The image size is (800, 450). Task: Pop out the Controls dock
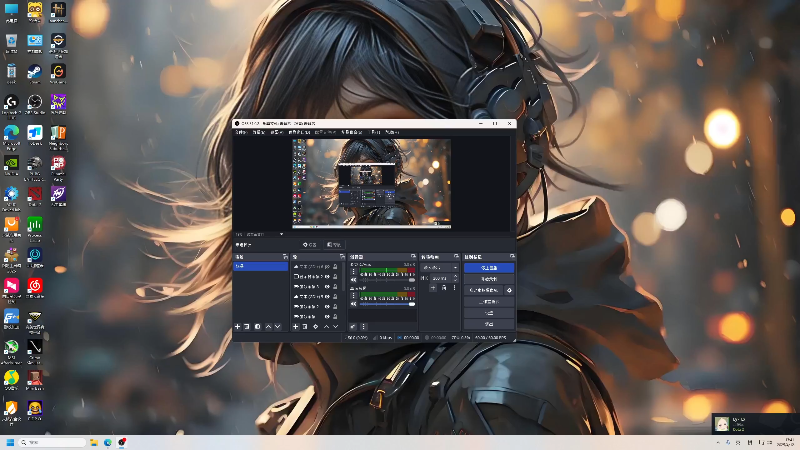(512, 257)
